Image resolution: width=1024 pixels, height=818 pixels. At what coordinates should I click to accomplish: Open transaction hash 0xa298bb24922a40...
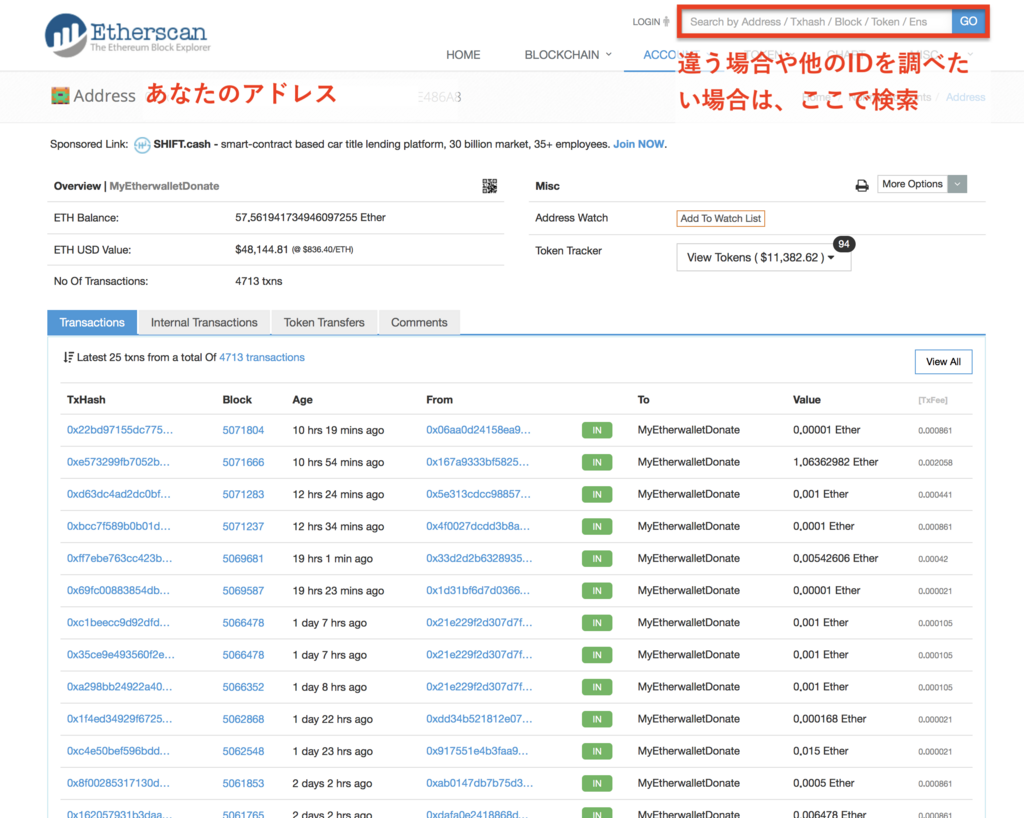[x=120, y=686]
